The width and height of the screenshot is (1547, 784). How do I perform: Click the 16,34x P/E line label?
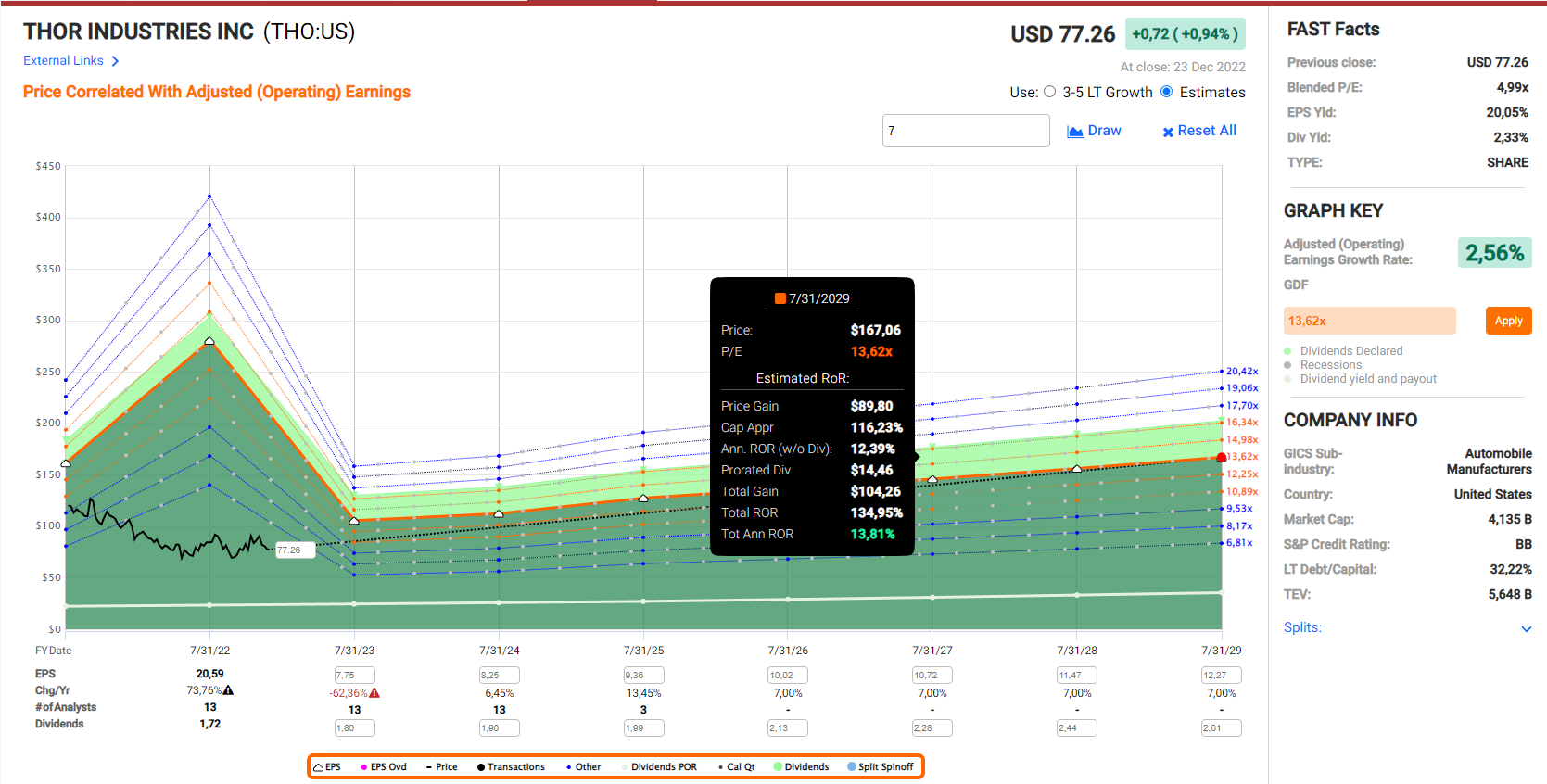[x=1242, y=423]
